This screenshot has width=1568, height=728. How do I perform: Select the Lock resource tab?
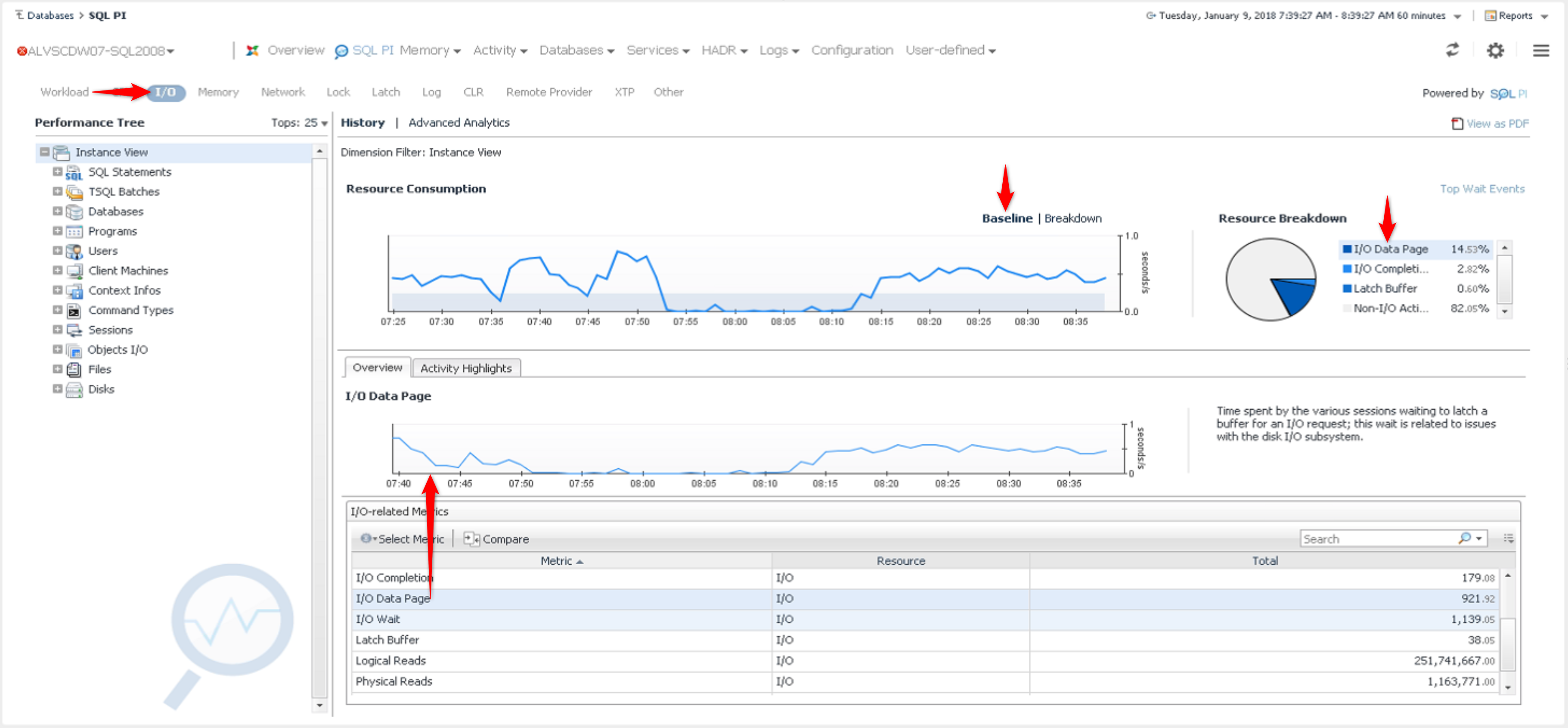pos(338,92)
